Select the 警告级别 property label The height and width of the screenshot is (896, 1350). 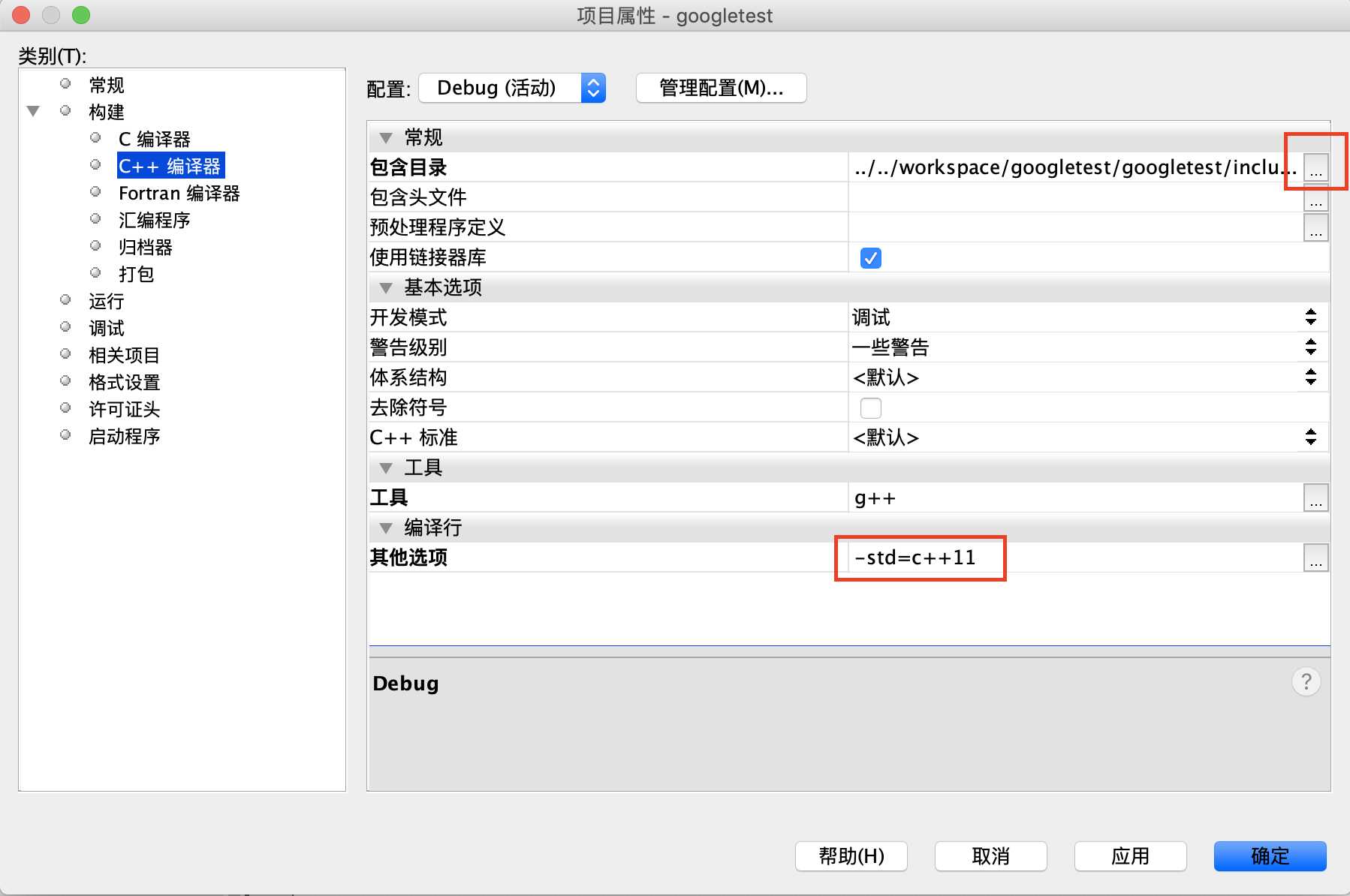(408, 347)
